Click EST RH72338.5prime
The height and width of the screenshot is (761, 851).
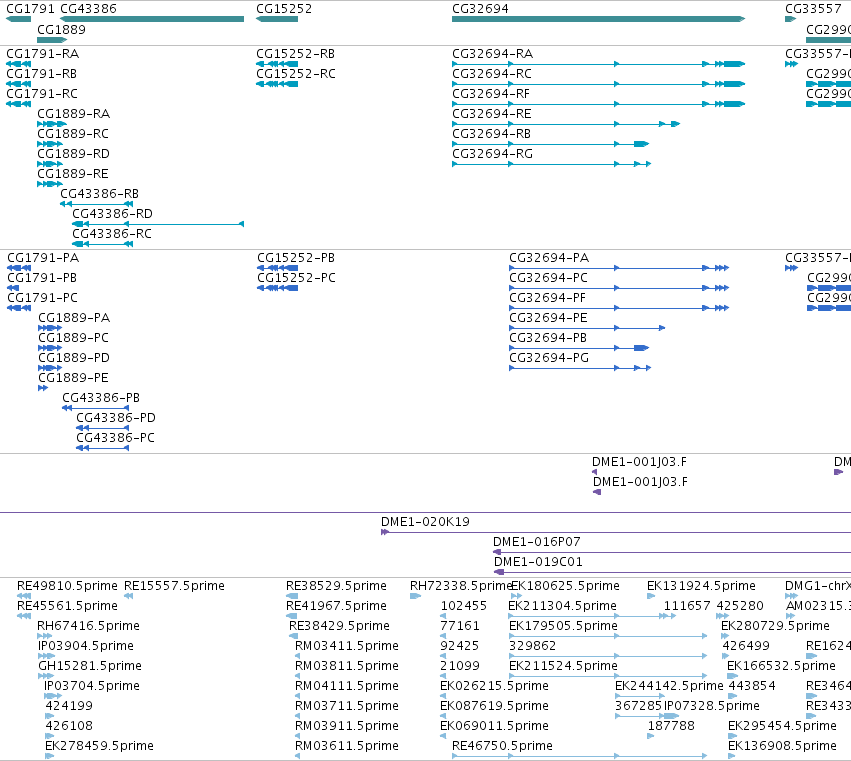tap(415, 596)
